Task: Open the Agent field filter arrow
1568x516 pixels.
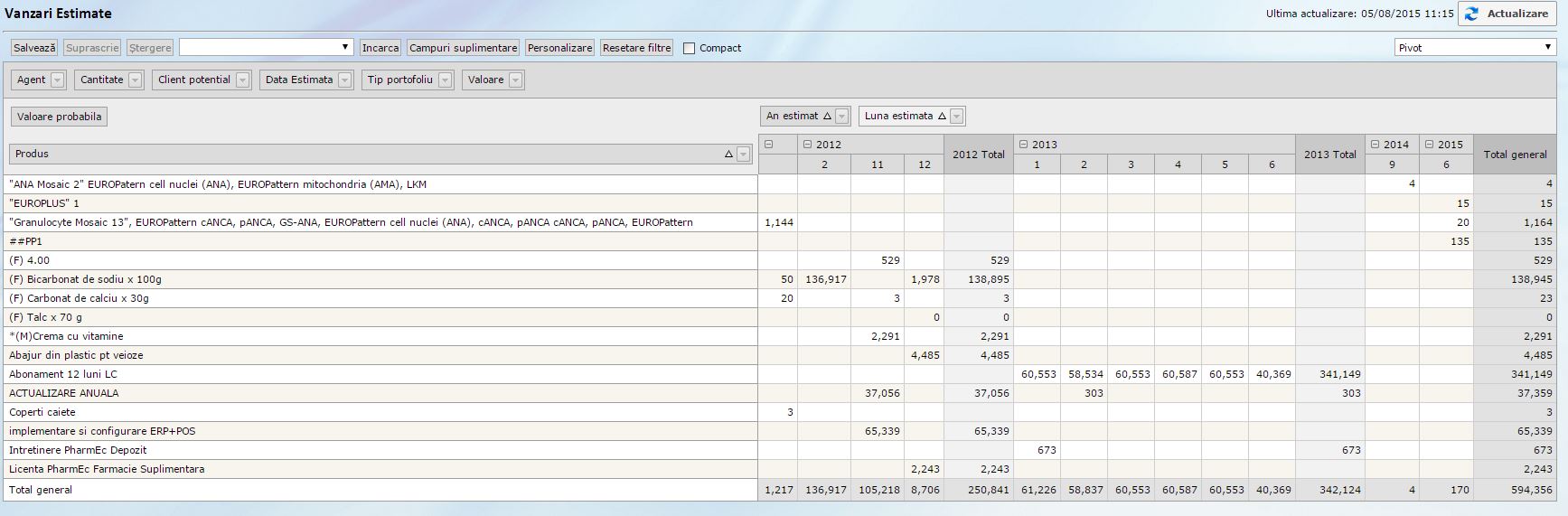Action: click(x=58, y=80)
